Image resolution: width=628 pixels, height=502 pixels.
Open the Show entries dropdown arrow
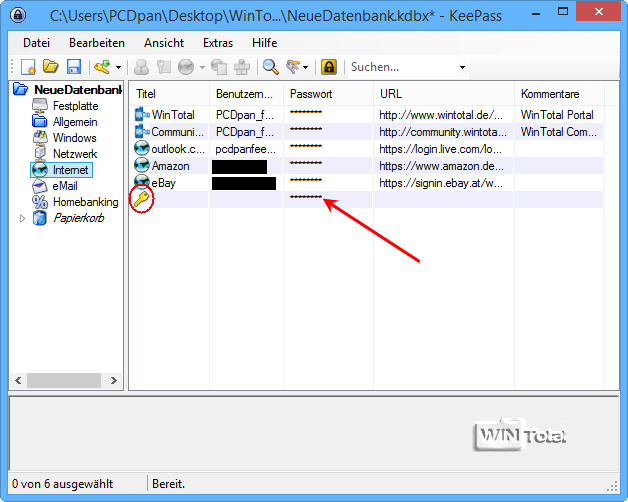pos(306,67)
